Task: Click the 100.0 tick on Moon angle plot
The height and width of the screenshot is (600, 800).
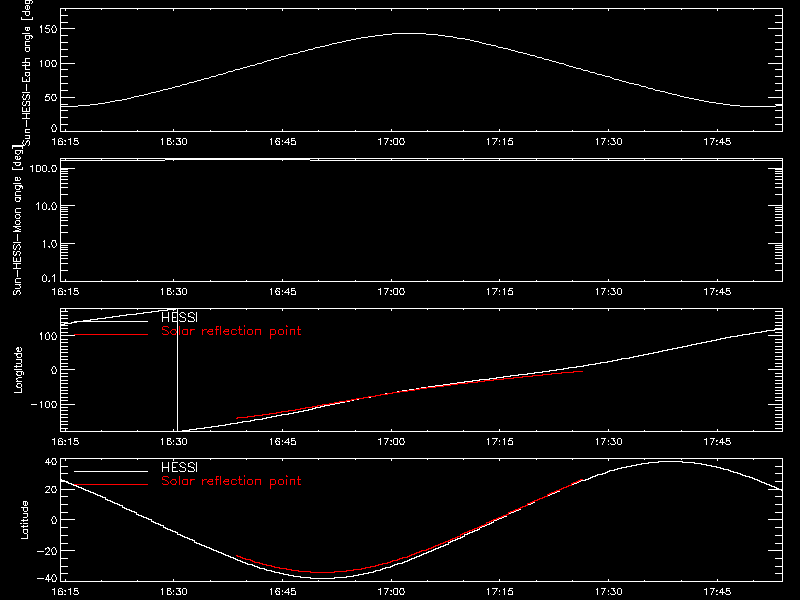Action: (43, 168)
